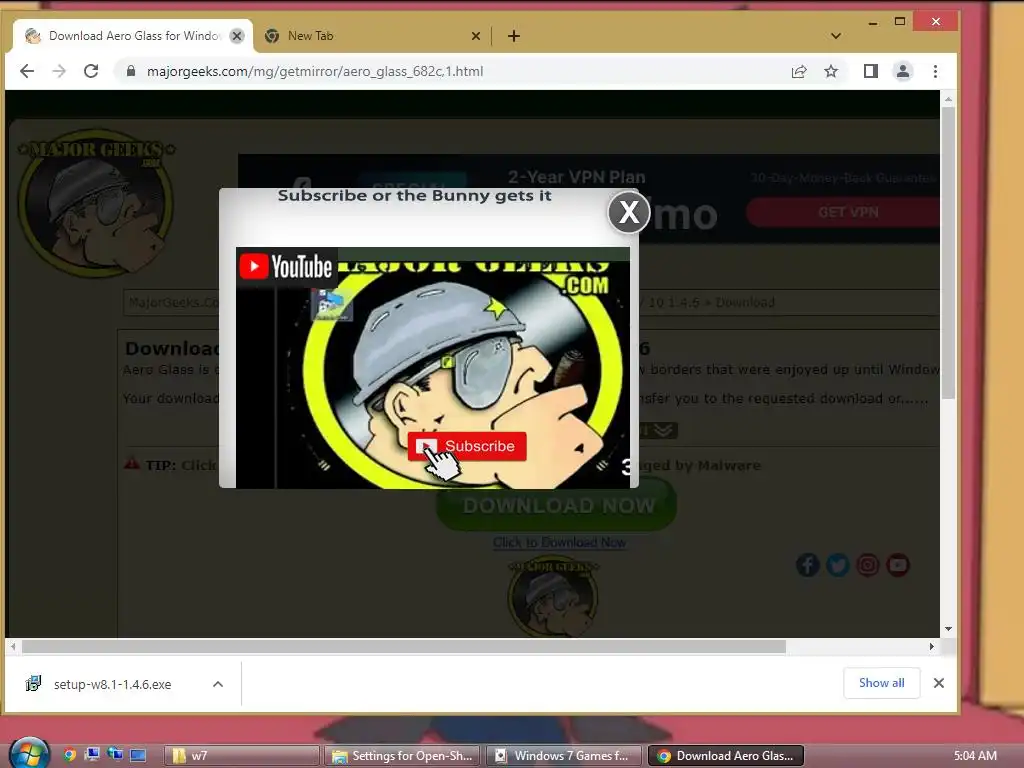Click the address bar URL
Image resolution: width=1024 pixels, height=768 pixels.
[x=315, y=71]
